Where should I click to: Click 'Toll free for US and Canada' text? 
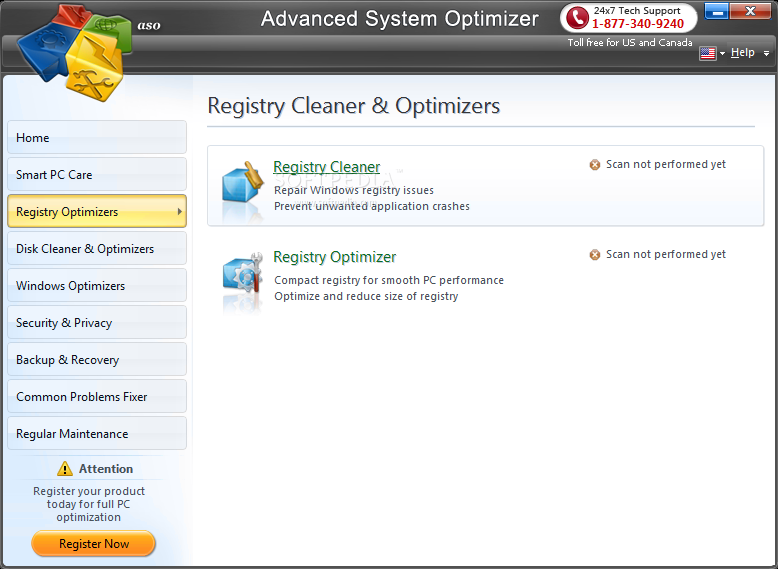[630, 43]
